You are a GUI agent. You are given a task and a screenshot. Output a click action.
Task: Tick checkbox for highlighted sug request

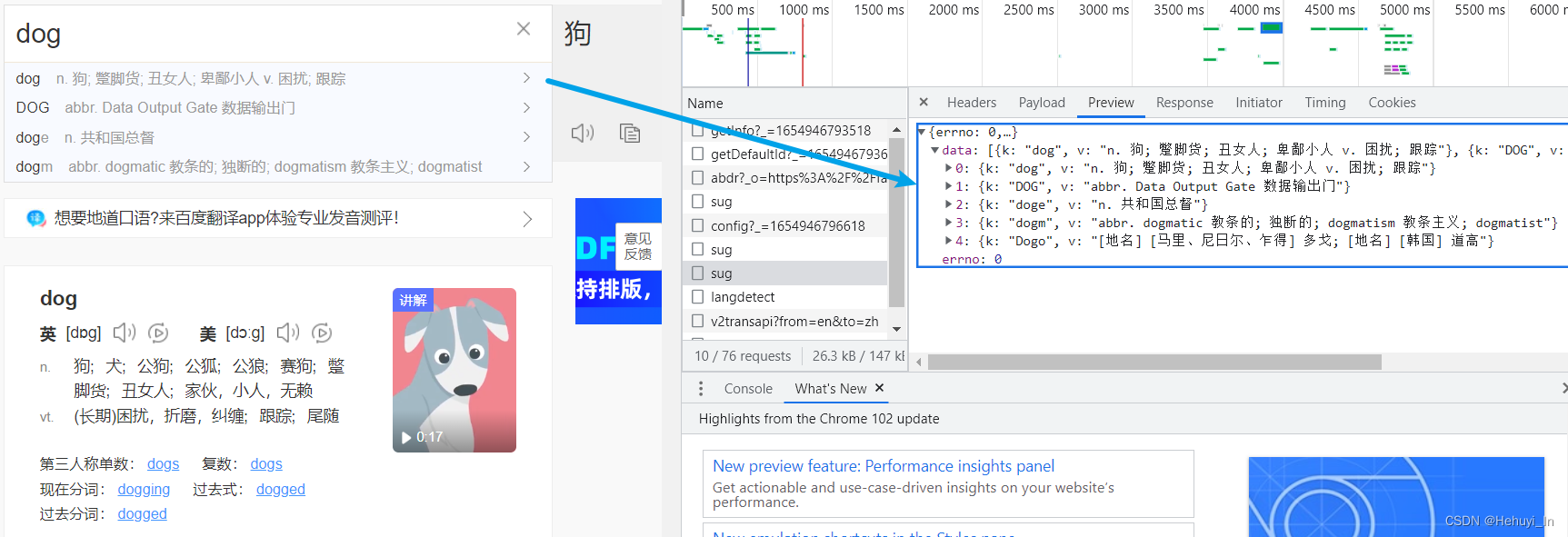[698, 273]
